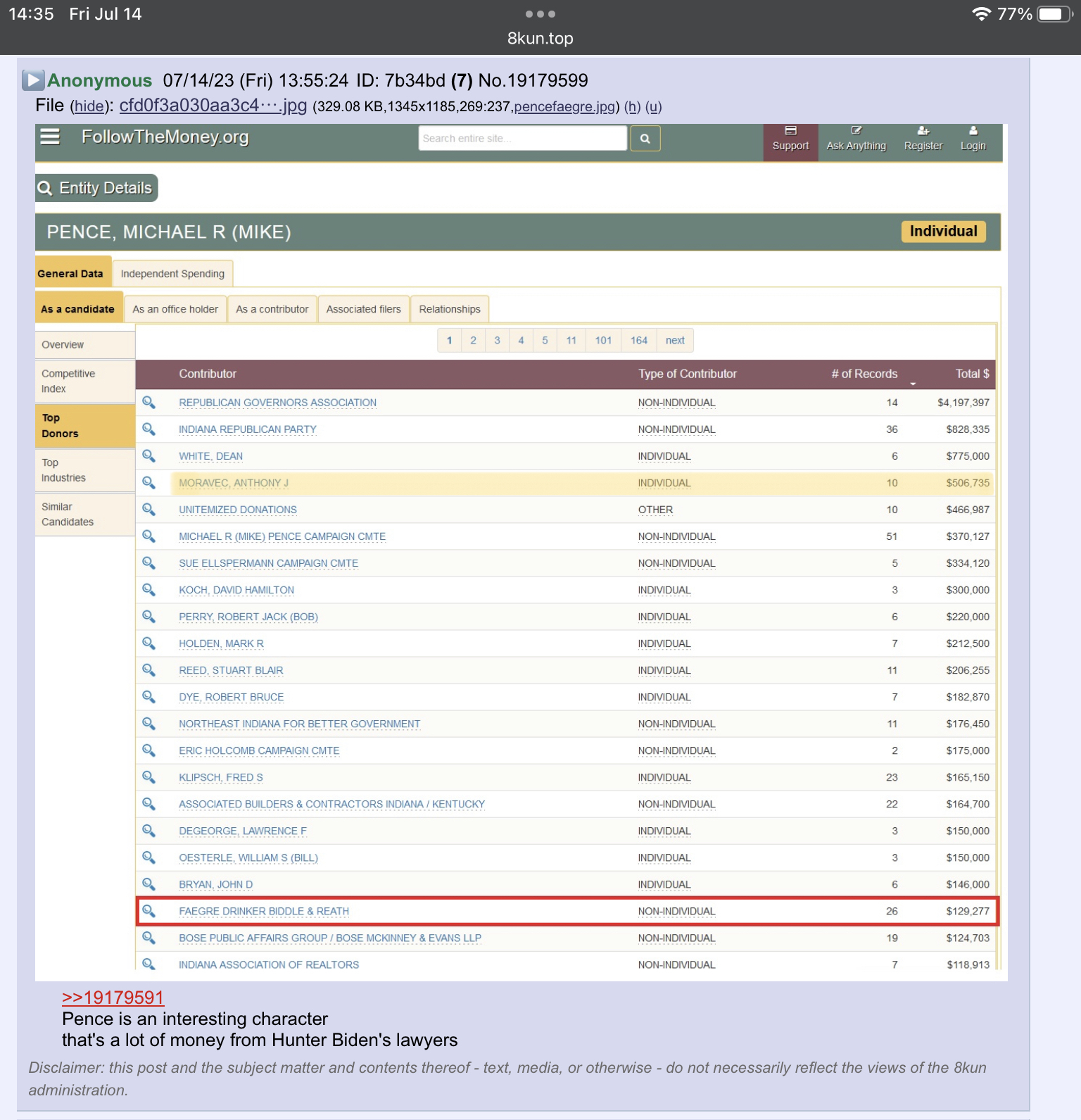The height and width of the screenshot is (1120, 1081).
Task: Open magnifier for Pence Campaign Cmte row
Action: pyautogui.click(x=148, y=536)
